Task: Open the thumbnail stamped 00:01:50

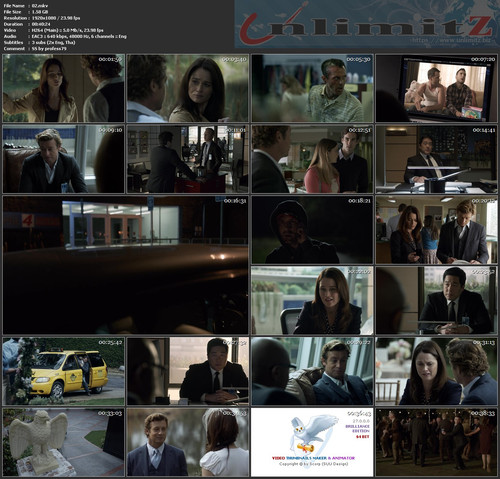Action: click(x=63, y=88)
